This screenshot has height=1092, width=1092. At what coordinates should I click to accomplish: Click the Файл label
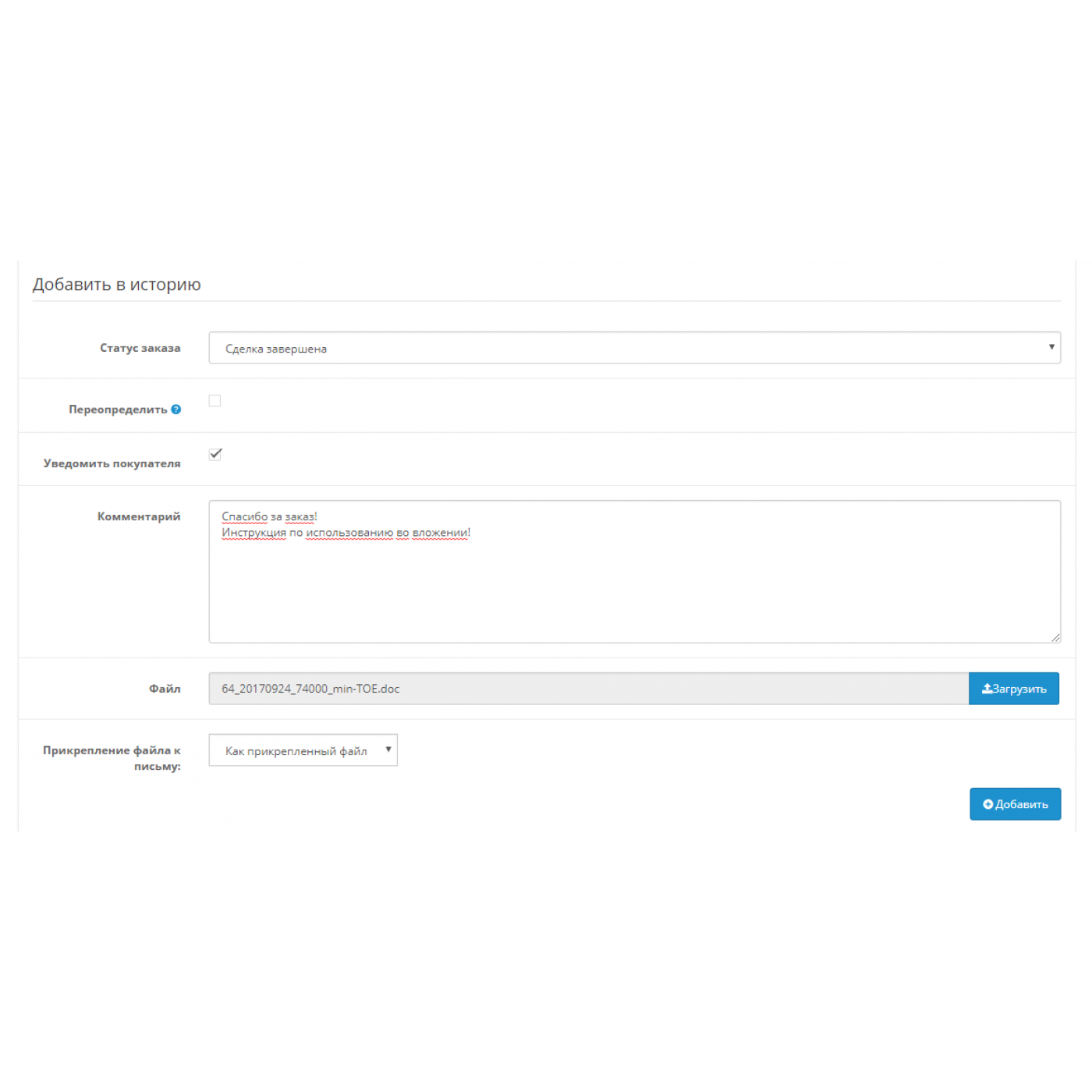pos(165,689)
